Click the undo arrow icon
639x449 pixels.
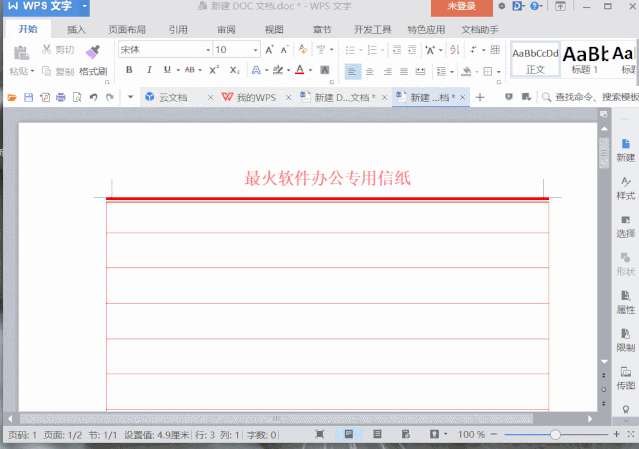click(93, 97)
